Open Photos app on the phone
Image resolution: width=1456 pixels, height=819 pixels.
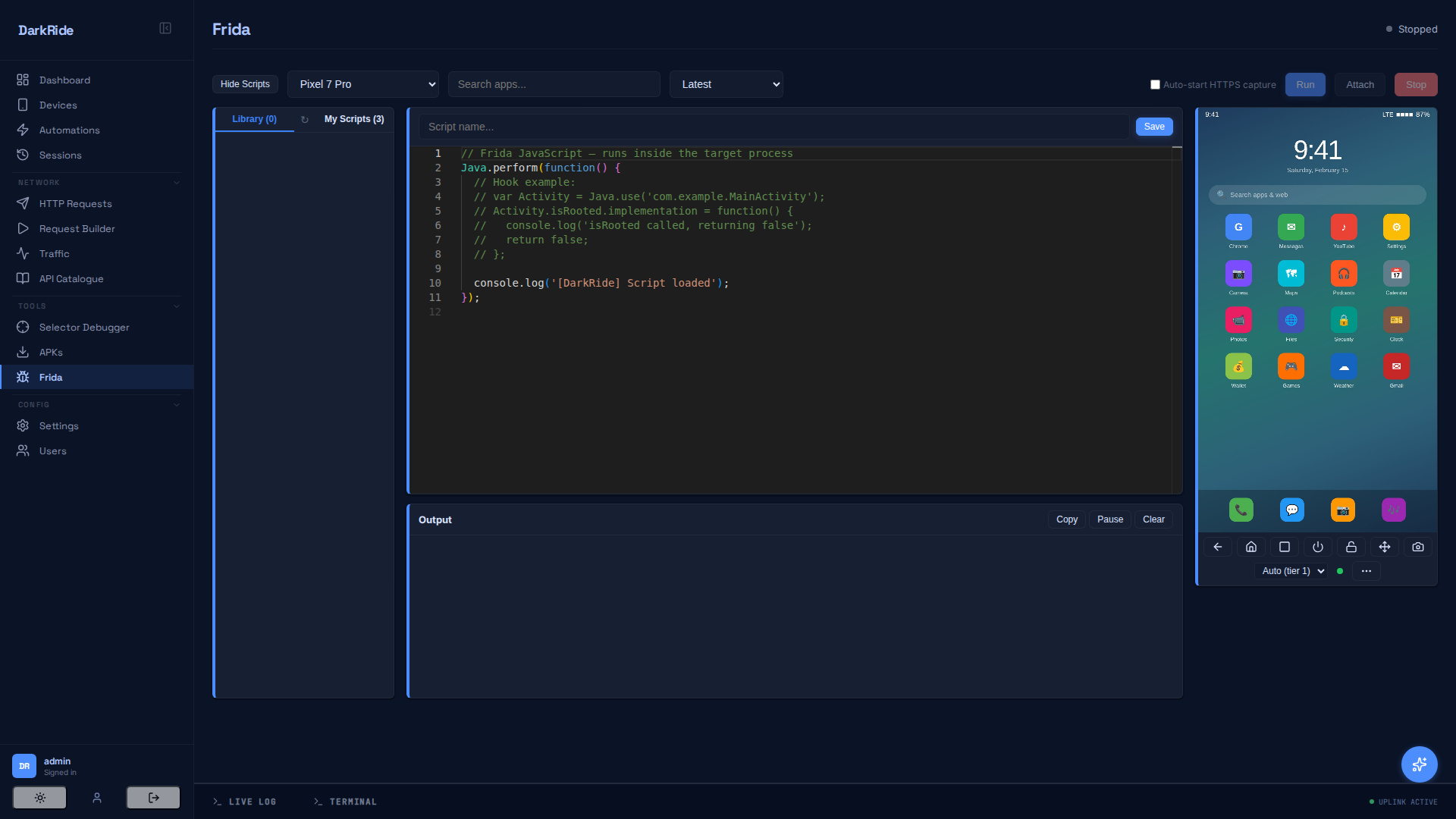(1238, 320)
